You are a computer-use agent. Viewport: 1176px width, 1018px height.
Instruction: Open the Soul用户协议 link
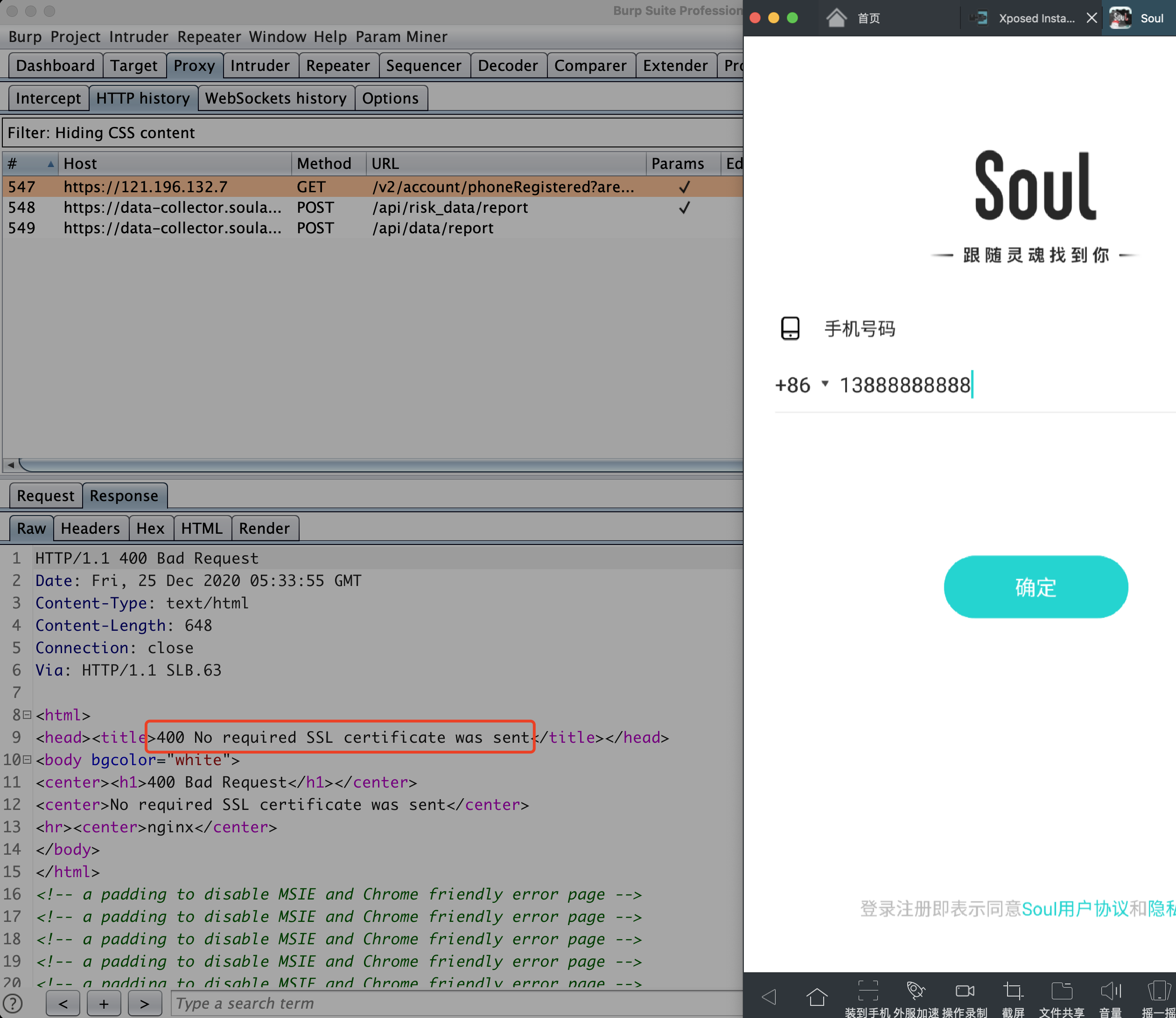(x=1075, y=909)
